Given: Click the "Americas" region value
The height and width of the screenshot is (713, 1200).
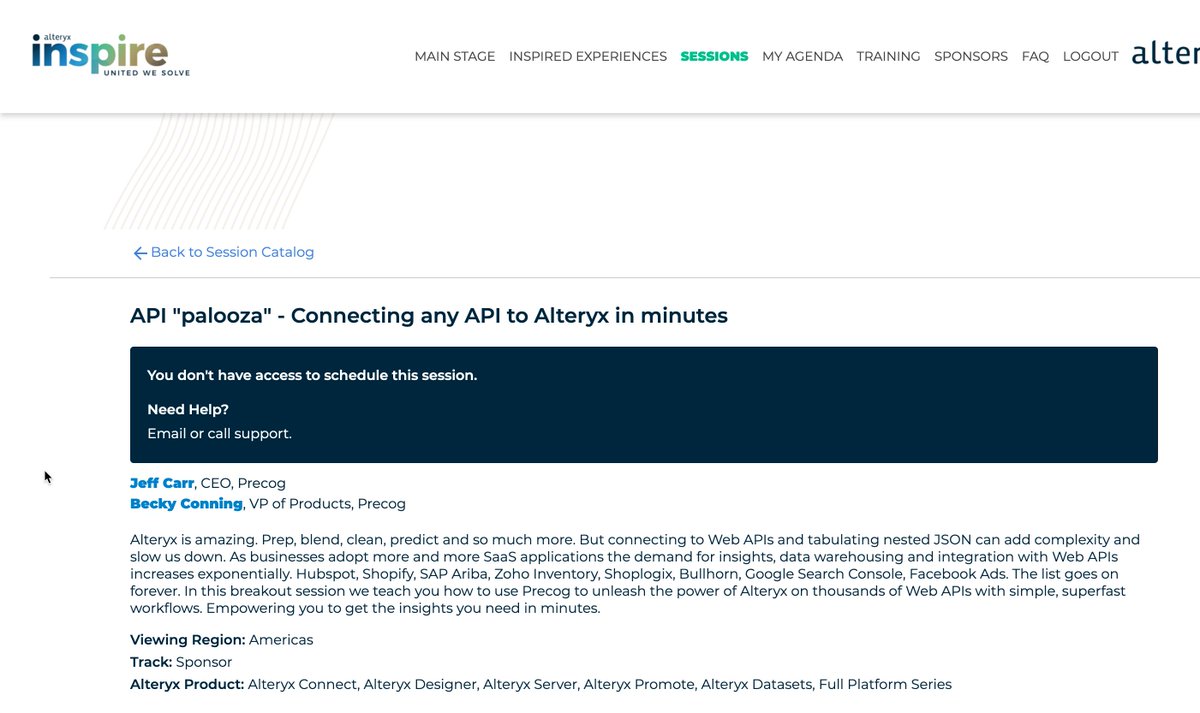Looking at the screenshot, I should coord(281,640).
